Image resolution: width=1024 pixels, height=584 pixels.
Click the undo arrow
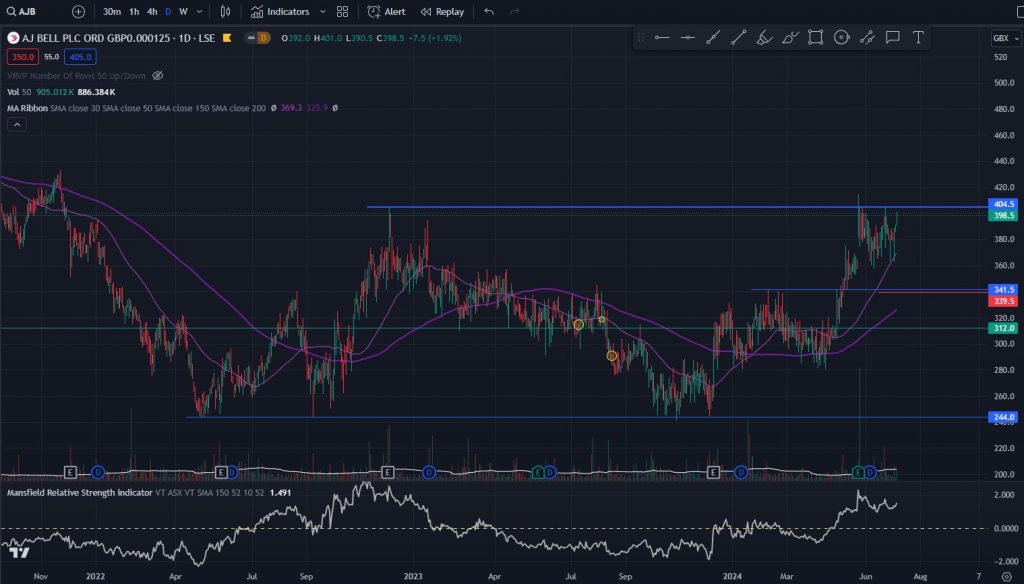point(489,12)
